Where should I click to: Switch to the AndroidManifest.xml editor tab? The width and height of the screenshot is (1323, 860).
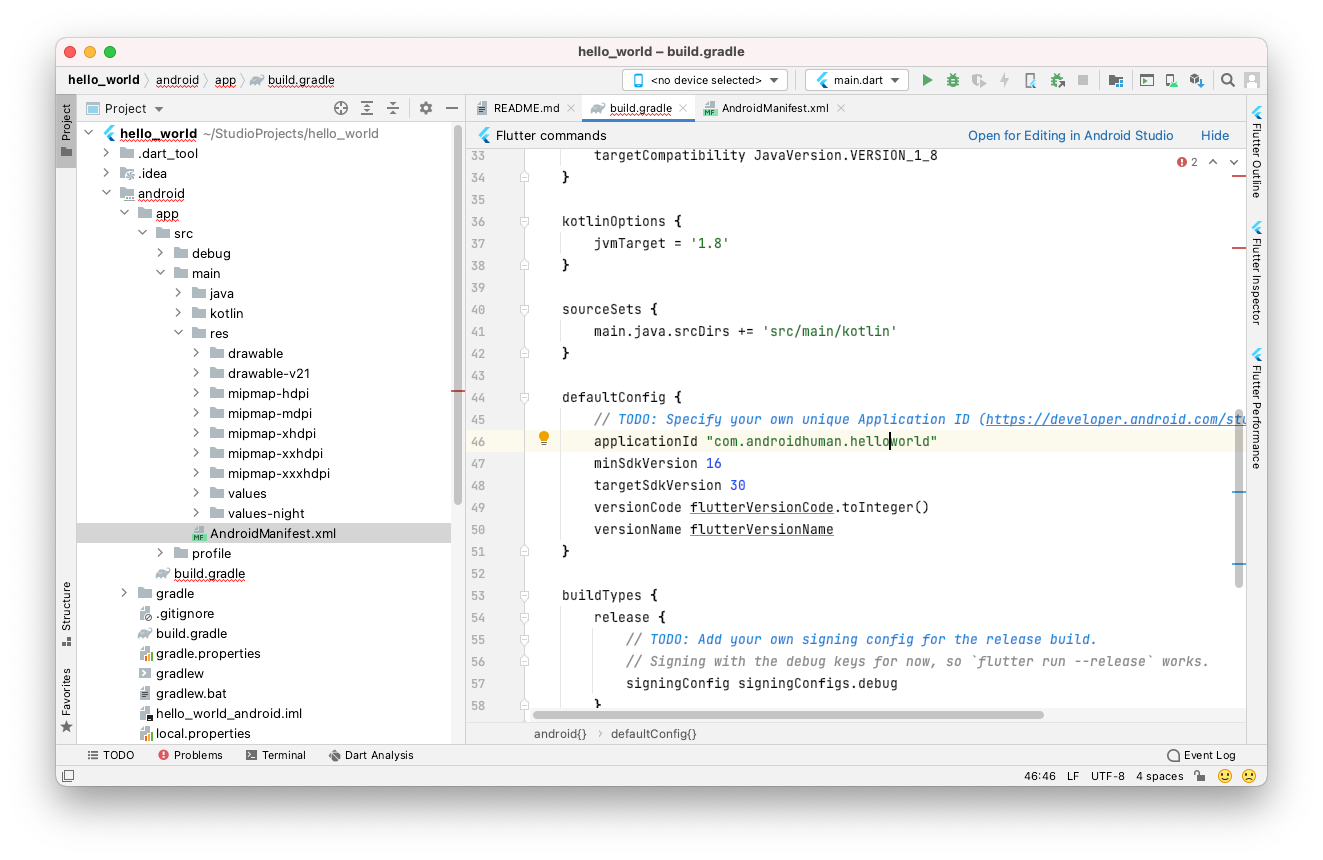point(775,108)
